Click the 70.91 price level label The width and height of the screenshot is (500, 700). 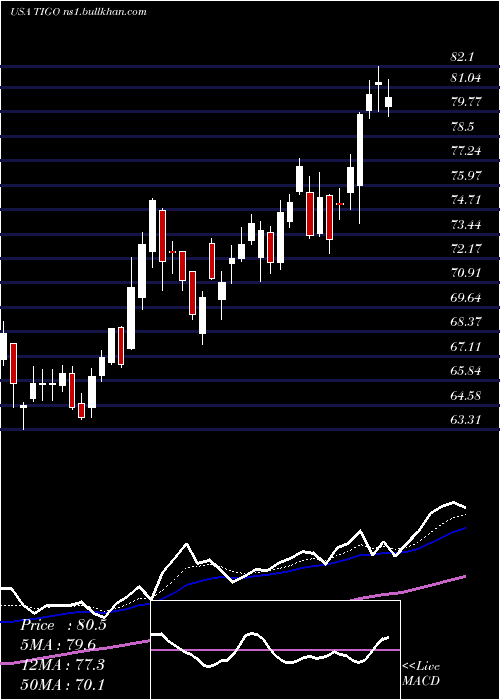[x=466, y=273]
